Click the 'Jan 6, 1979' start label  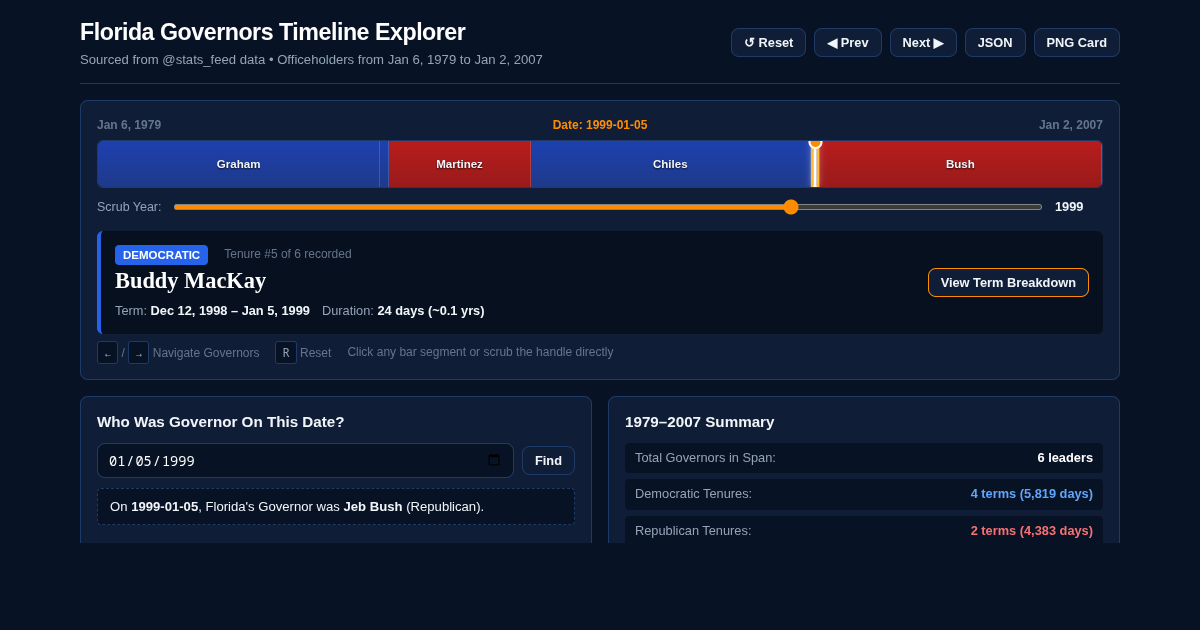click(129, 125)
